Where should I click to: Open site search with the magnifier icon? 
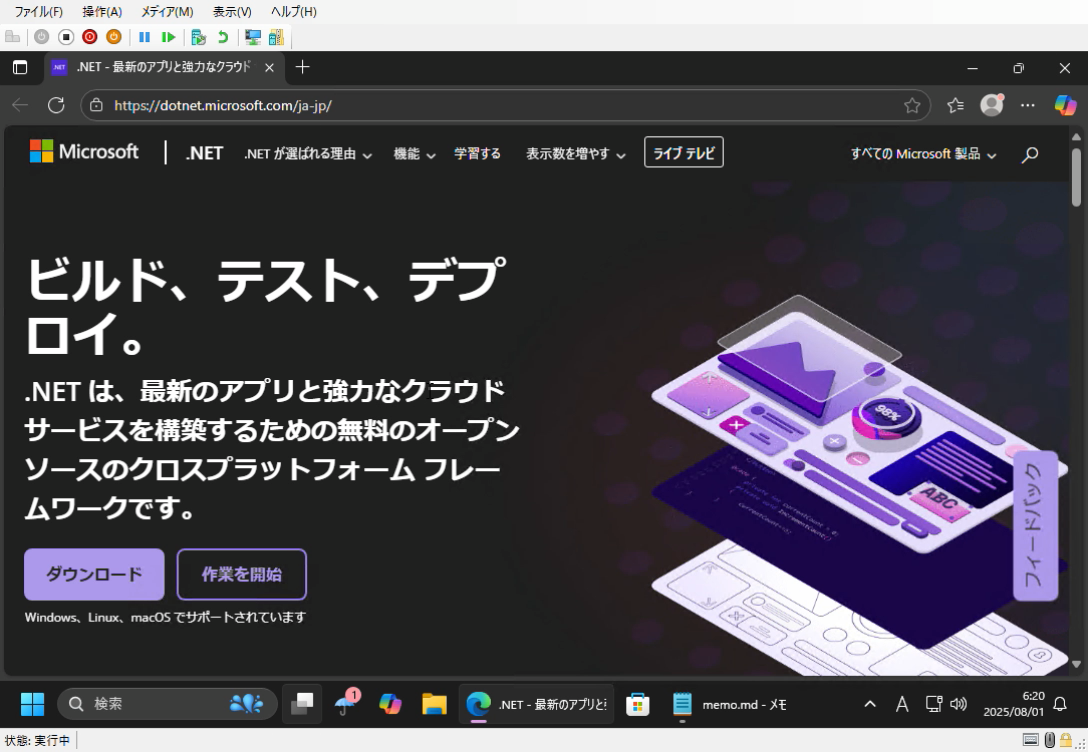[x=1030, y=154]
